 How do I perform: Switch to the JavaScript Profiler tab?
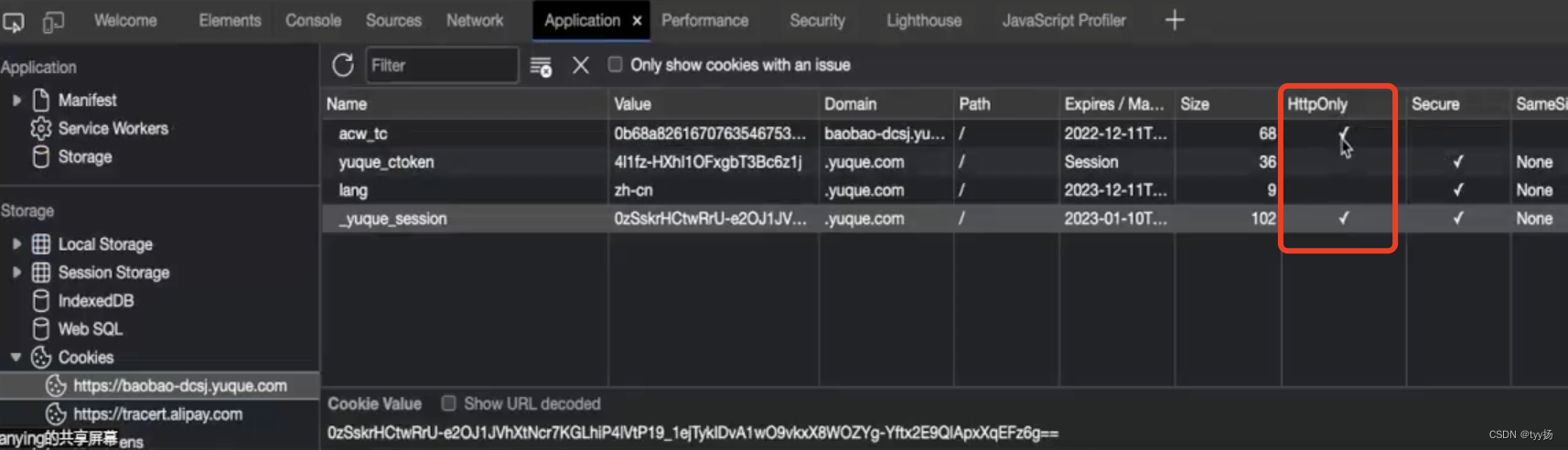1064,20
